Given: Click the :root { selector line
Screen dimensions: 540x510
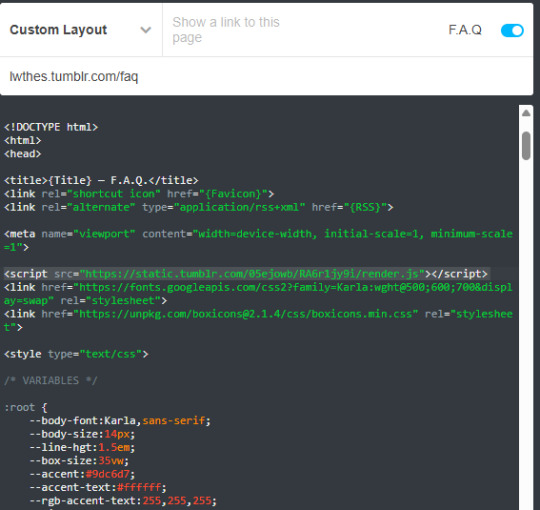Looking at the screenshot, I should (26, 407).
